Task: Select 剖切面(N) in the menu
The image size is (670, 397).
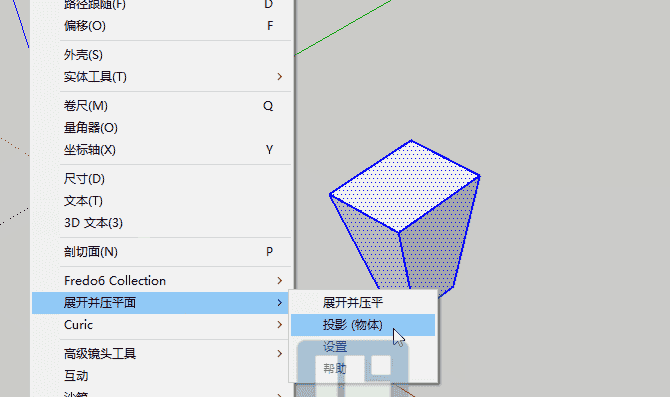Action: 162,252
